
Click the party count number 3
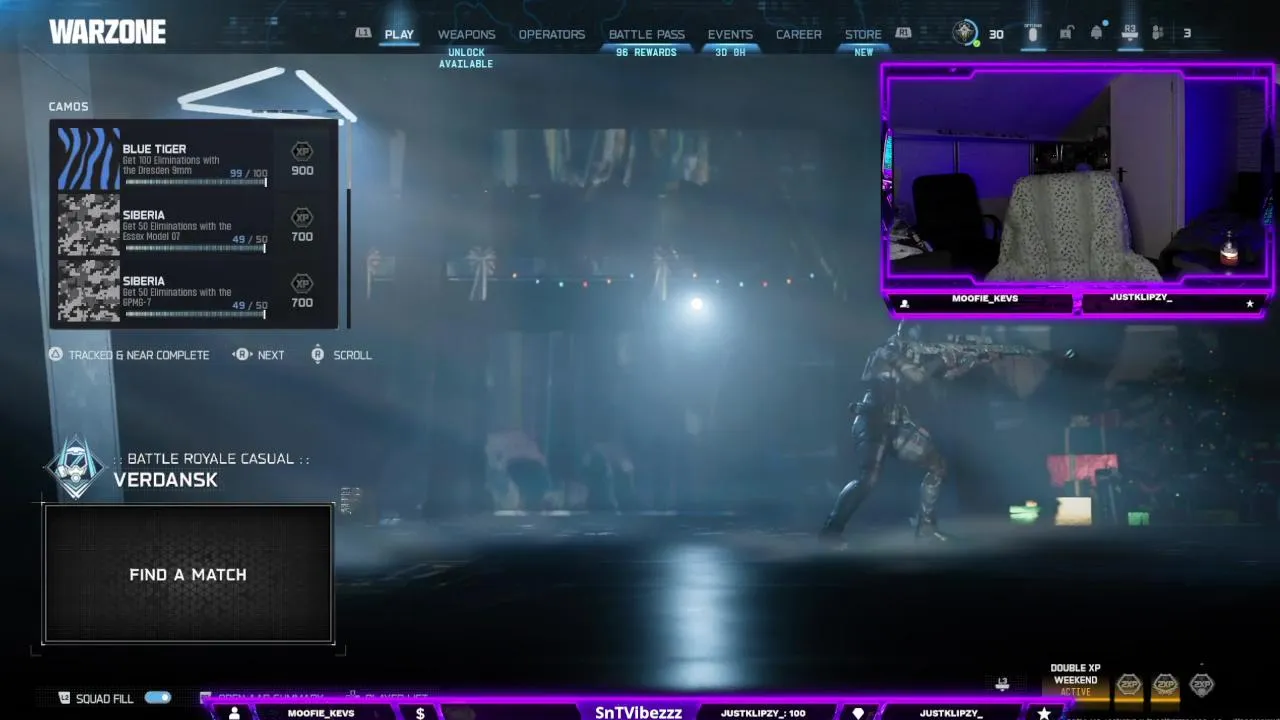coord(1187,34)
